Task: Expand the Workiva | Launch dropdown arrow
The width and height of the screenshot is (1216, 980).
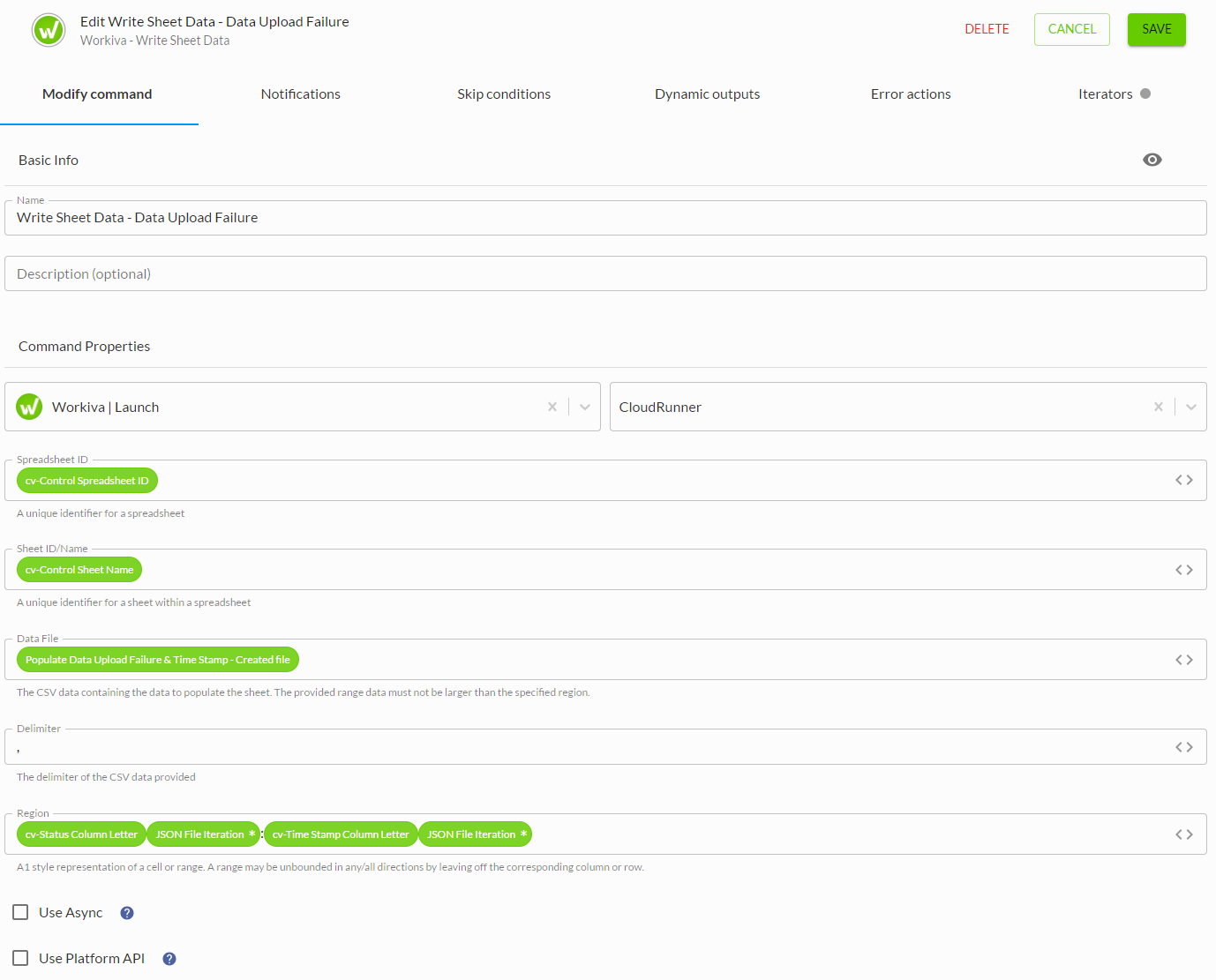Action: [584, 407]
